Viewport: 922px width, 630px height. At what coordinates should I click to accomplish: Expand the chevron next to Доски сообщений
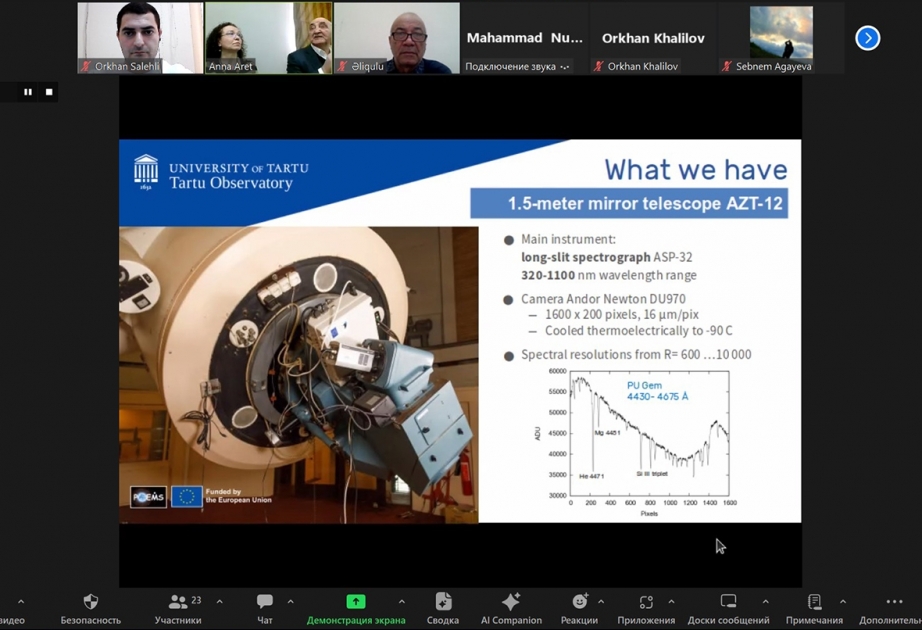point(766,602)
